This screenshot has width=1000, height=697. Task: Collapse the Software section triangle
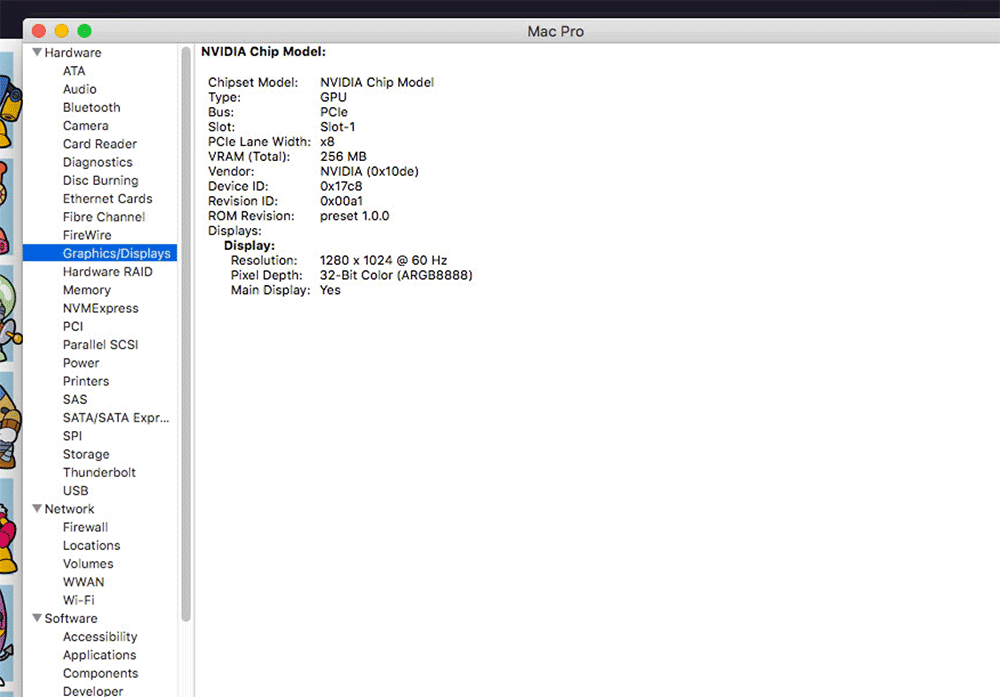(x=37, y=619)
